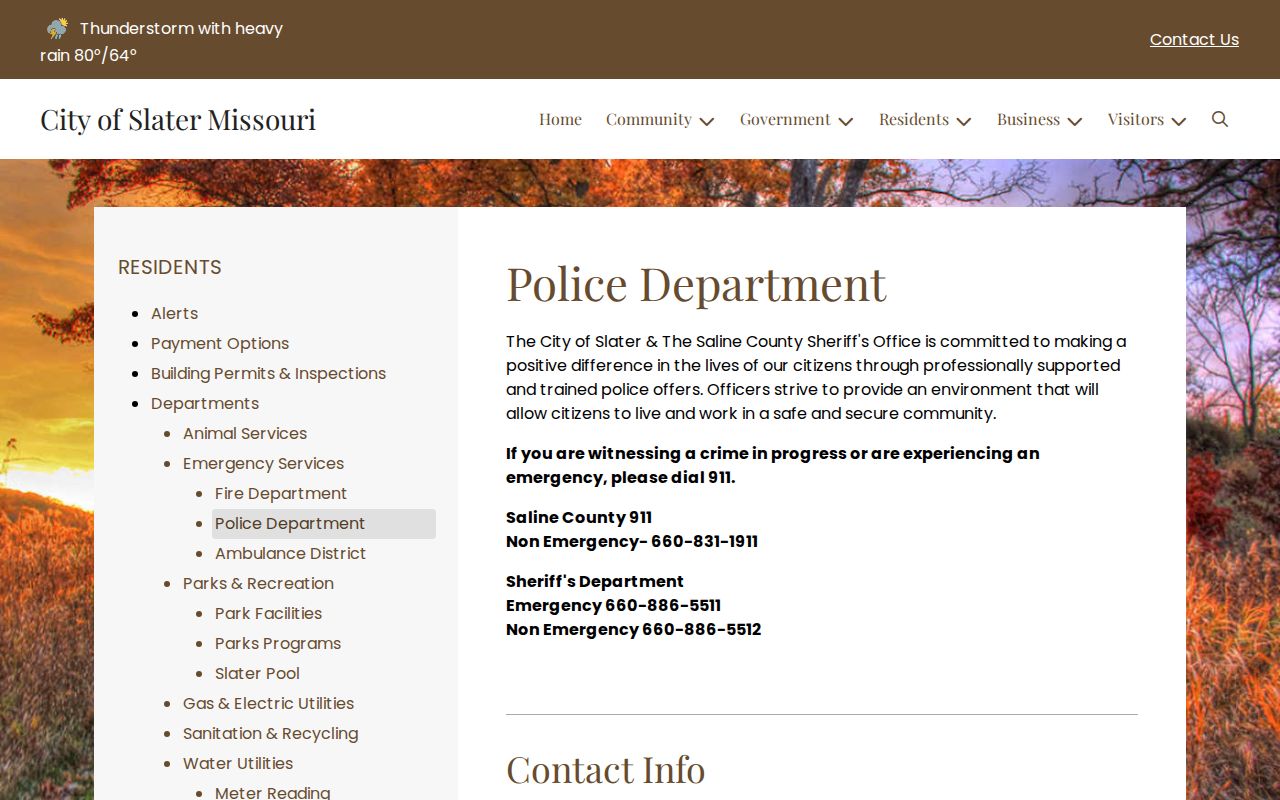The image size is (1280, 800).
Task: Expand the Business menu chevron
Action: [1075, 121]
